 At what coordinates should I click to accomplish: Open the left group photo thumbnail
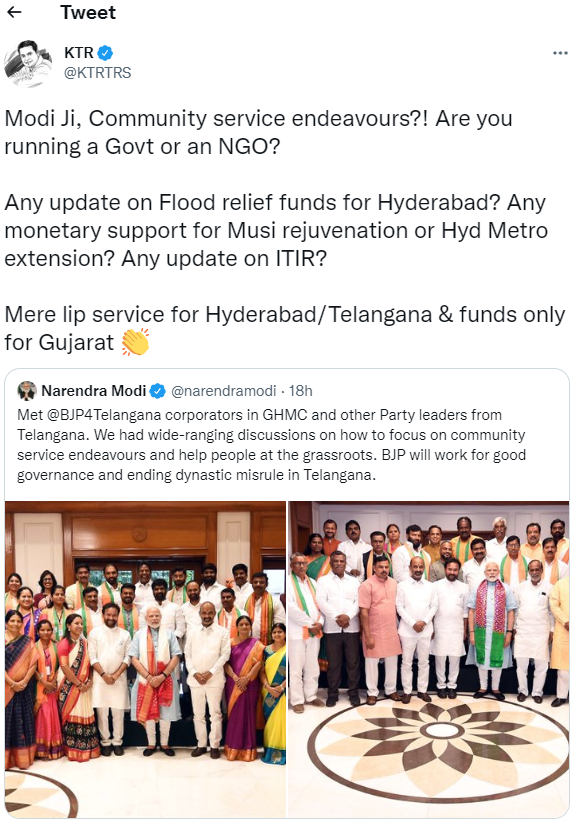click(145, 658)
